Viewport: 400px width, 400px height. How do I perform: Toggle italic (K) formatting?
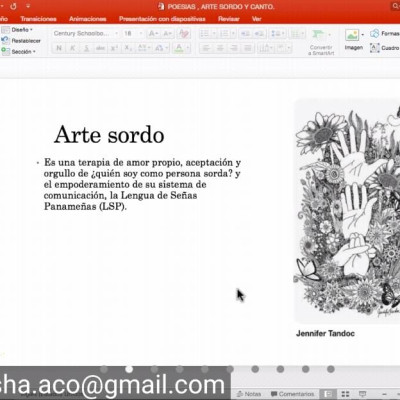(73, 48)
